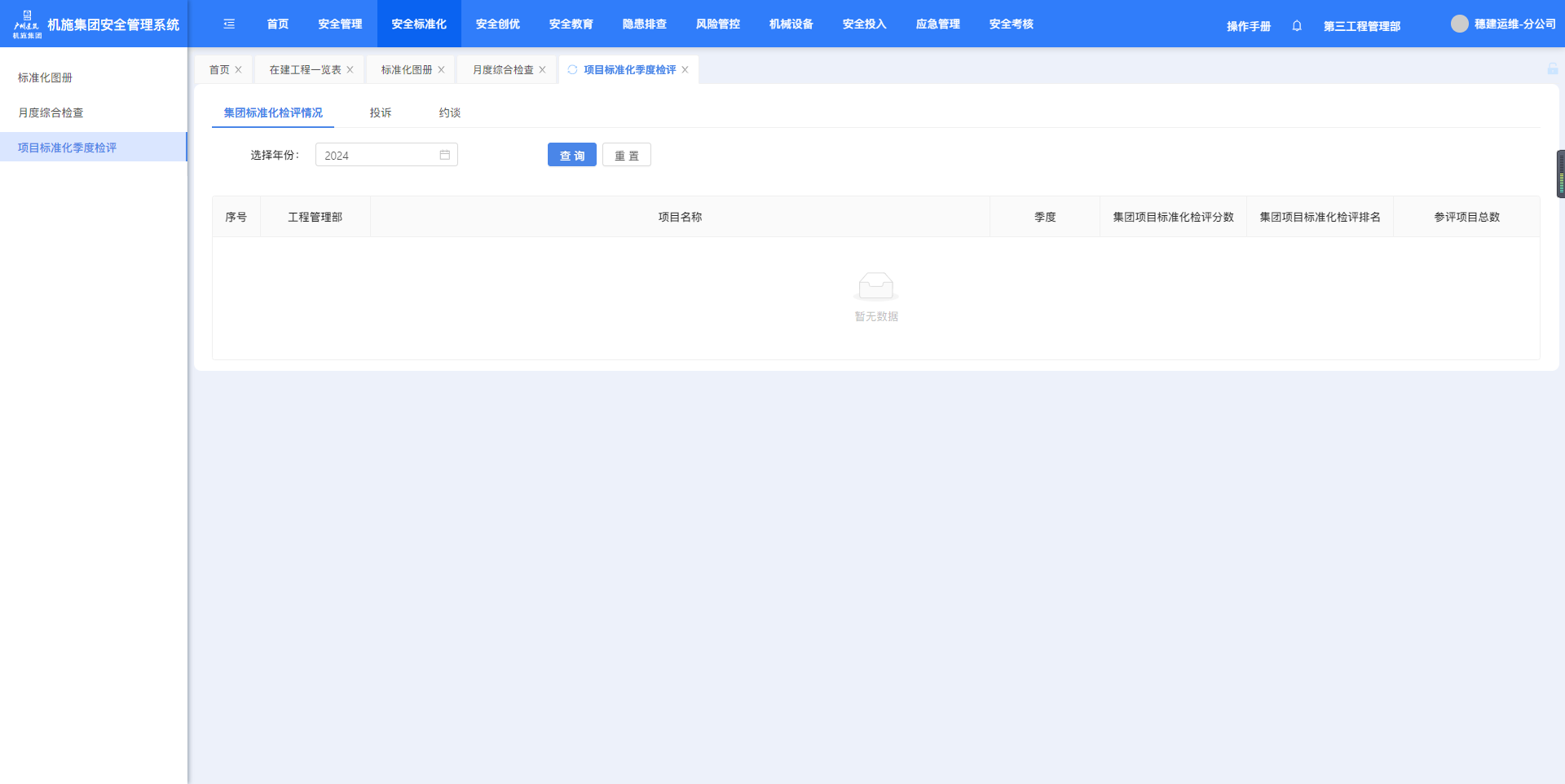Close the 标准化图册 tab
This screenshot has height=784, width=1565.
pyautogui.click(x=442, y=70)
